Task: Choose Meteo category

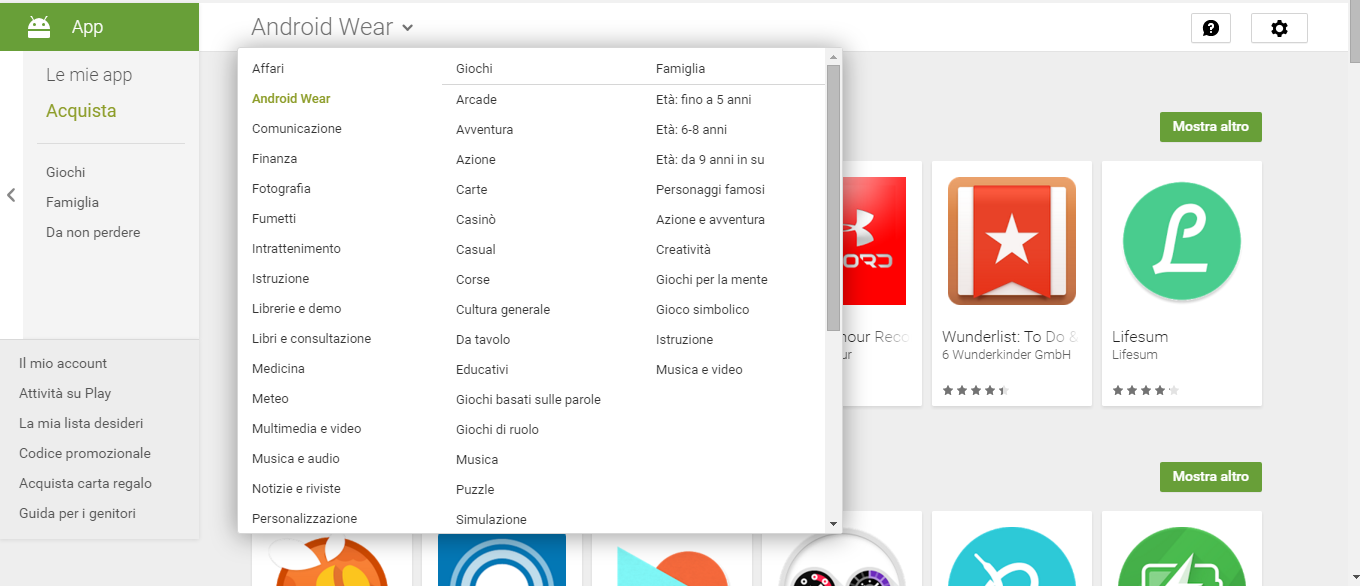Action: coord(270,399)
